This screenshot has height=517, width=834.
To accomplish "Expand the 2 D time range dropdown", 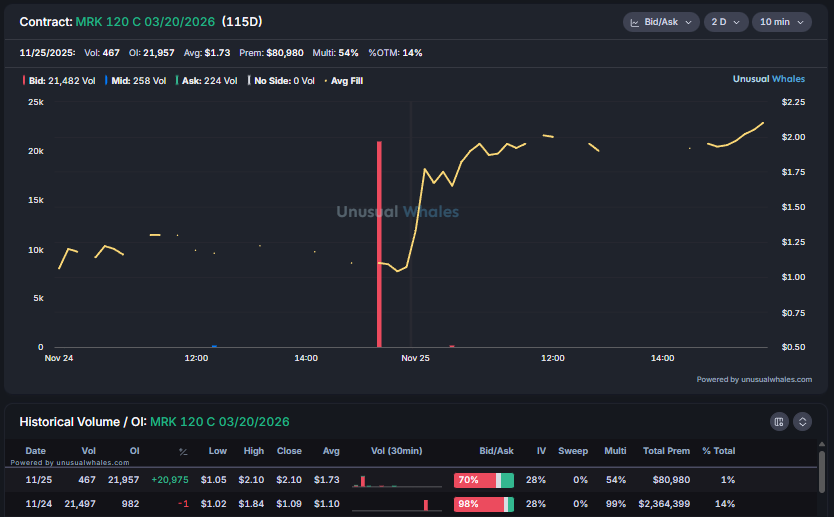I will [726, 22].
